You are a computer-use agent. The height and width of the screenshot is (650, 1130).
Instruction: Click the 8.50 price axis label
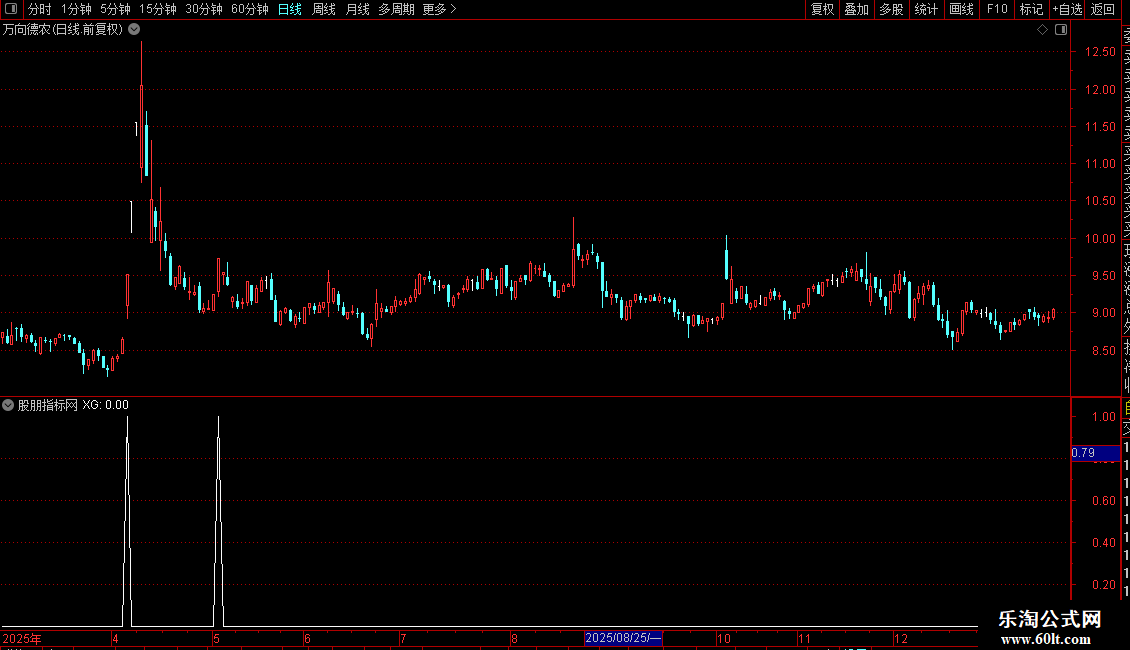click(1103, 351)
